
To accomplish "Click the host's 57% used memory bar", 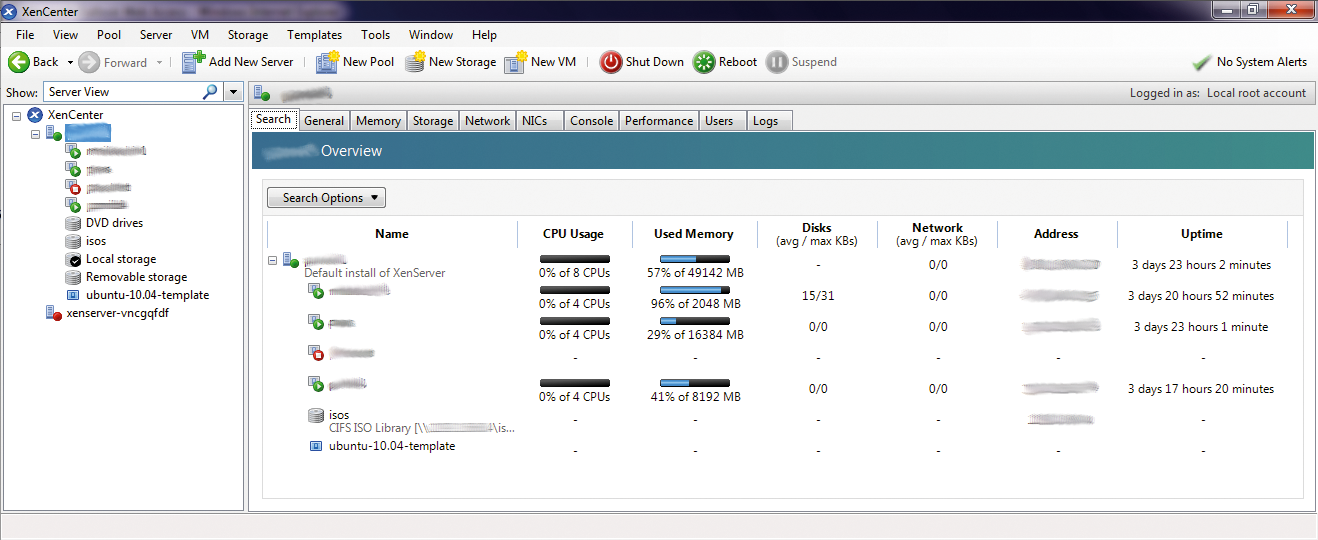I will tap(694, 259).
